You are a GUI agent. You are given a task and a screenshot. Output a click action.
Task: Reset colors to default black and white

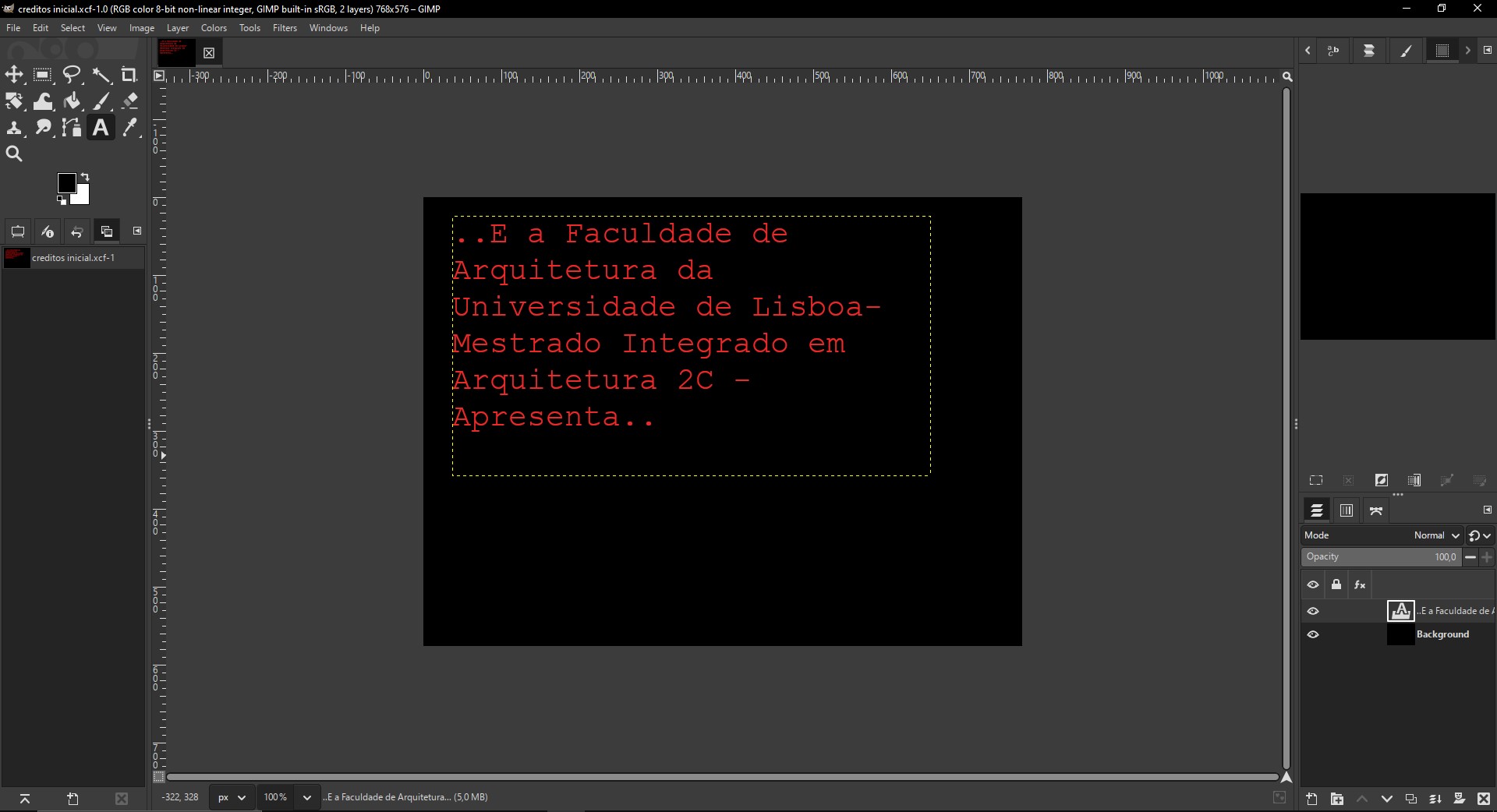[x=62, y=200]
